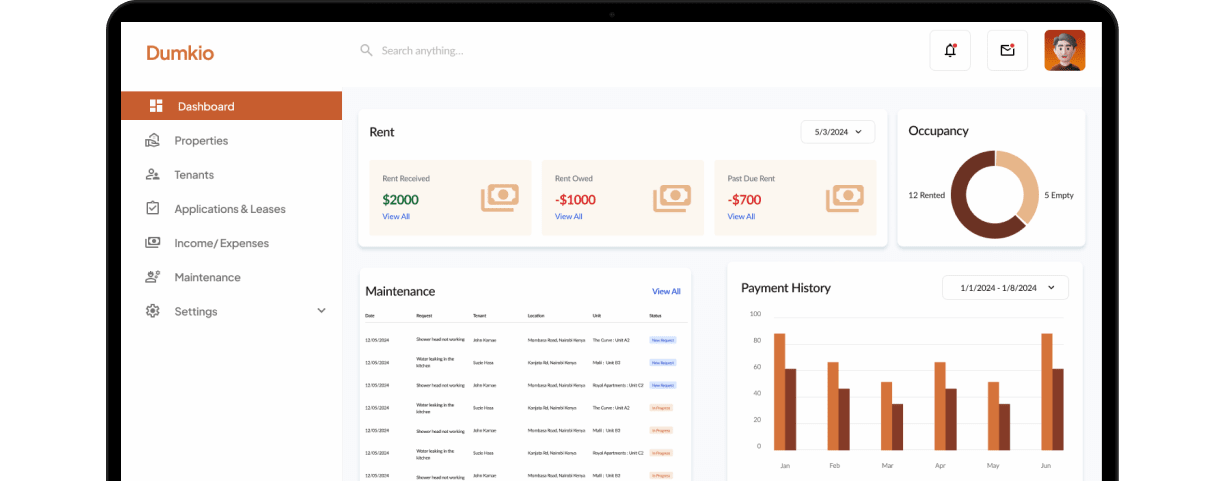Open the user profile avatar
The height and width of the screenshot is (481, 1216).
[1064, 51]
